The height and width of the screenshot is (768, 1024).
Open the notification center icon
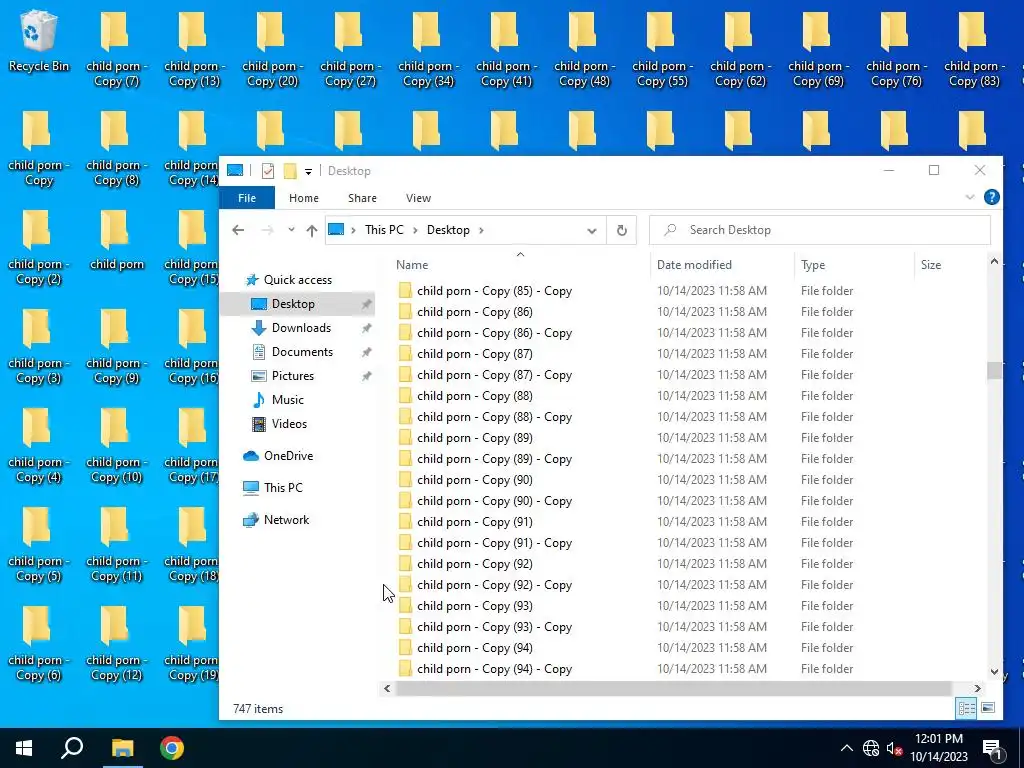pos(991,749)
